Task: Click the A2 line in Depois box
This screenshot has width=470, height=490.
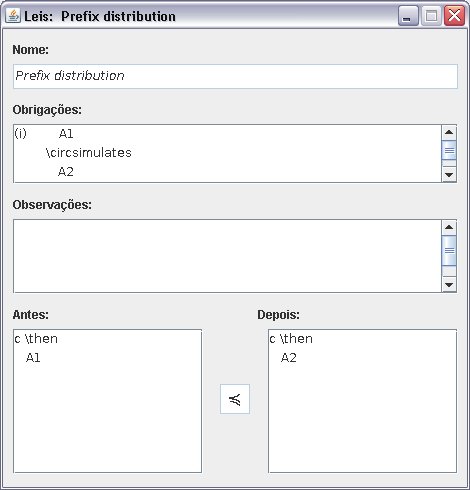Action: coord(289,358)
